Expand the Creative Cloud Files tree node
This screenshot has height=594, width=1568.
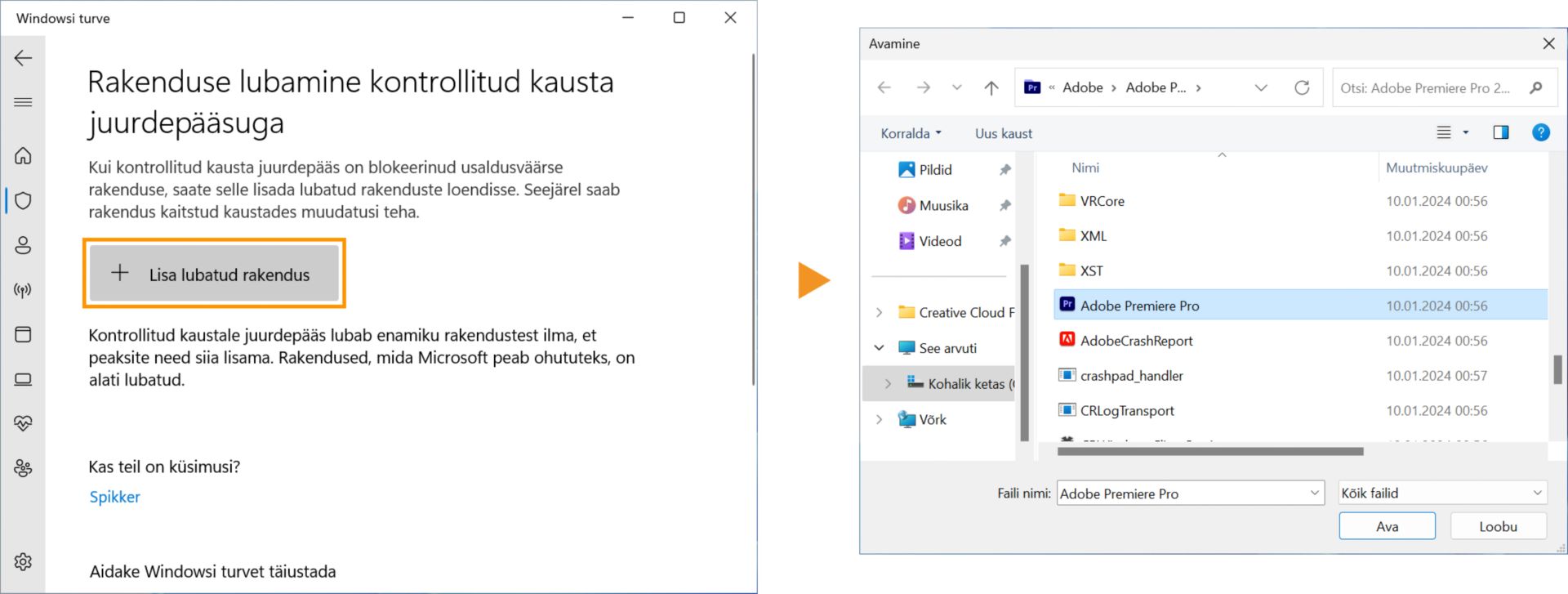point(879,312)
